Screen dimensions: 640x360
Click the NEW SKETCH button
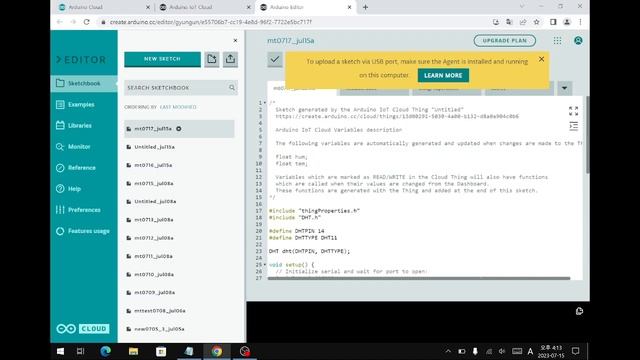162,59
